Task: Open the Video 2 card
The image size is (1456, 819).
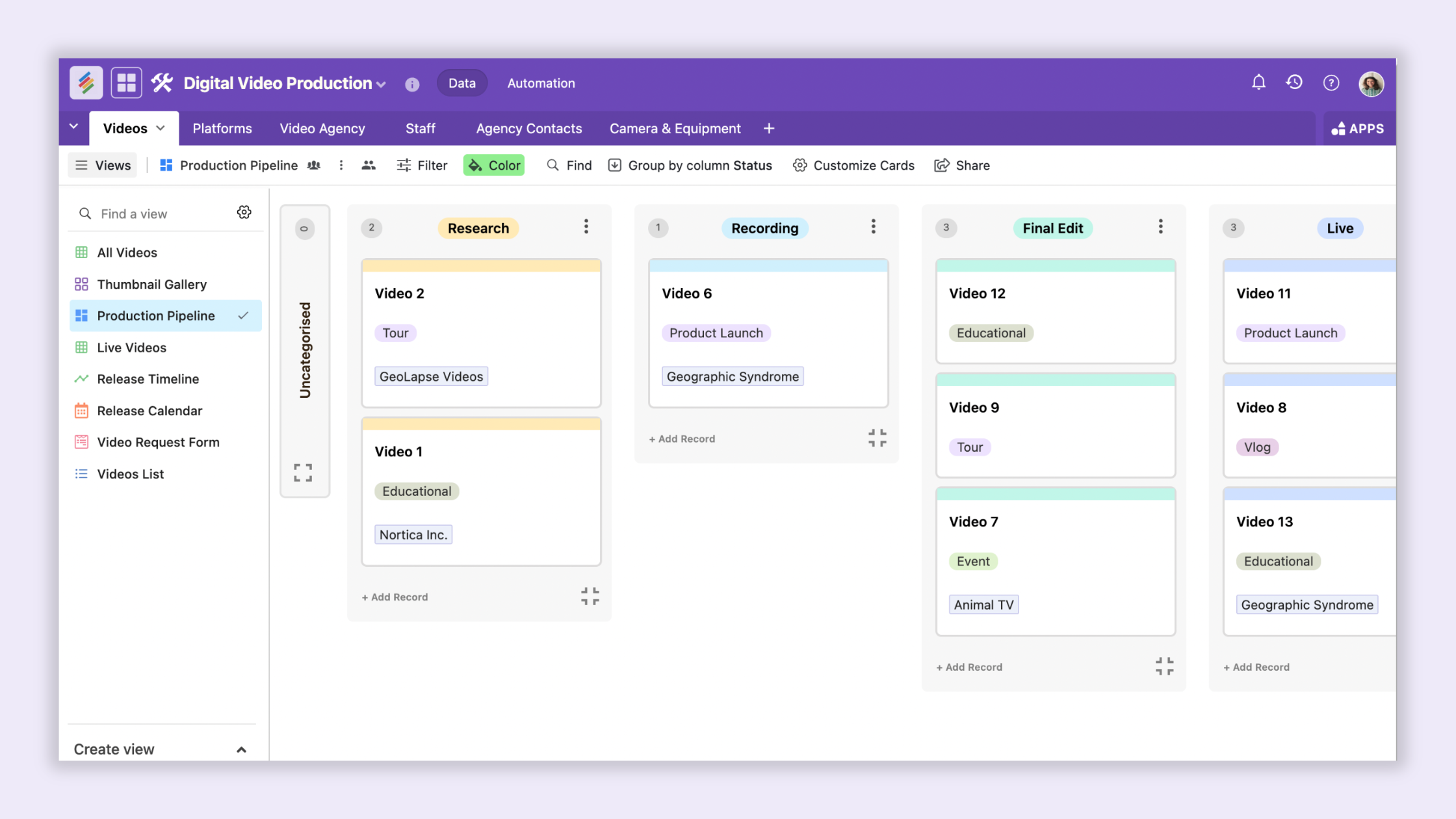Action: (x=481, y=333)
